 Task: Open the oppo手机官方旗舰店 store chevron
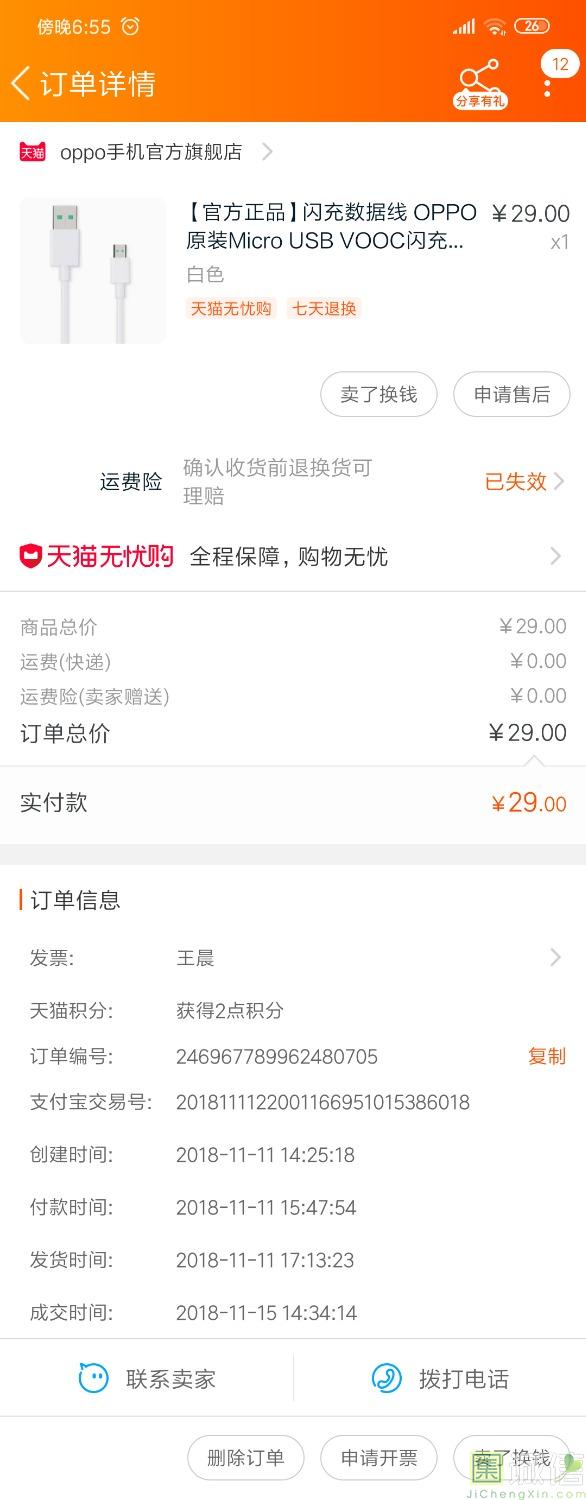267,152
